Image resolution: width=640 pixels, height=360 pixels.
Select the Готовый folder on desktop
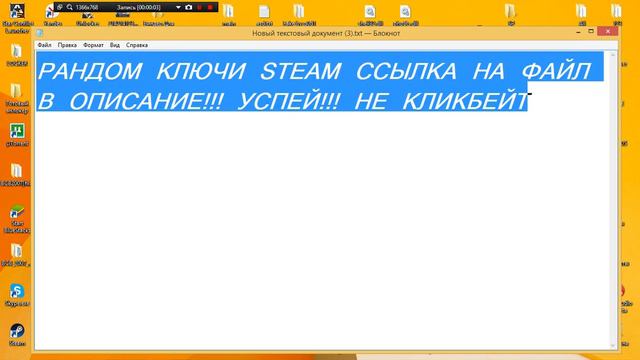(17, 99)
